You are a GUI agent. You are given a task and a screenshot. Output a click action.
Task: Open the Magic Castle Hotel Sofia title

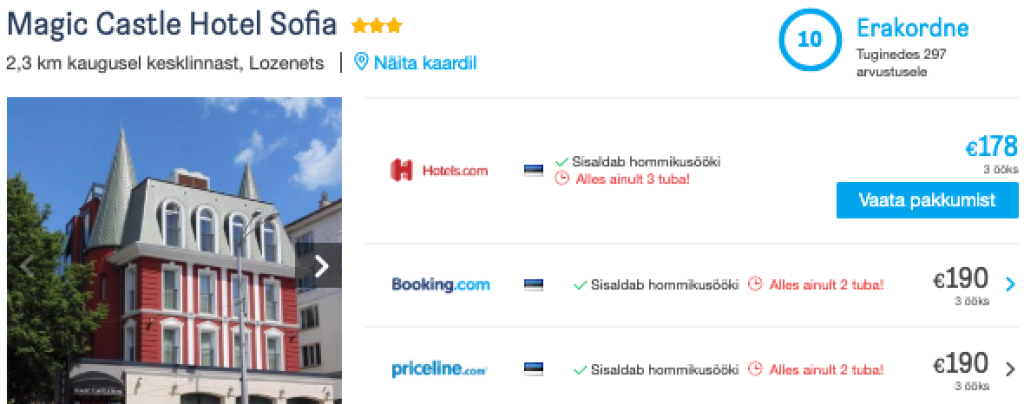coord(172,24)
